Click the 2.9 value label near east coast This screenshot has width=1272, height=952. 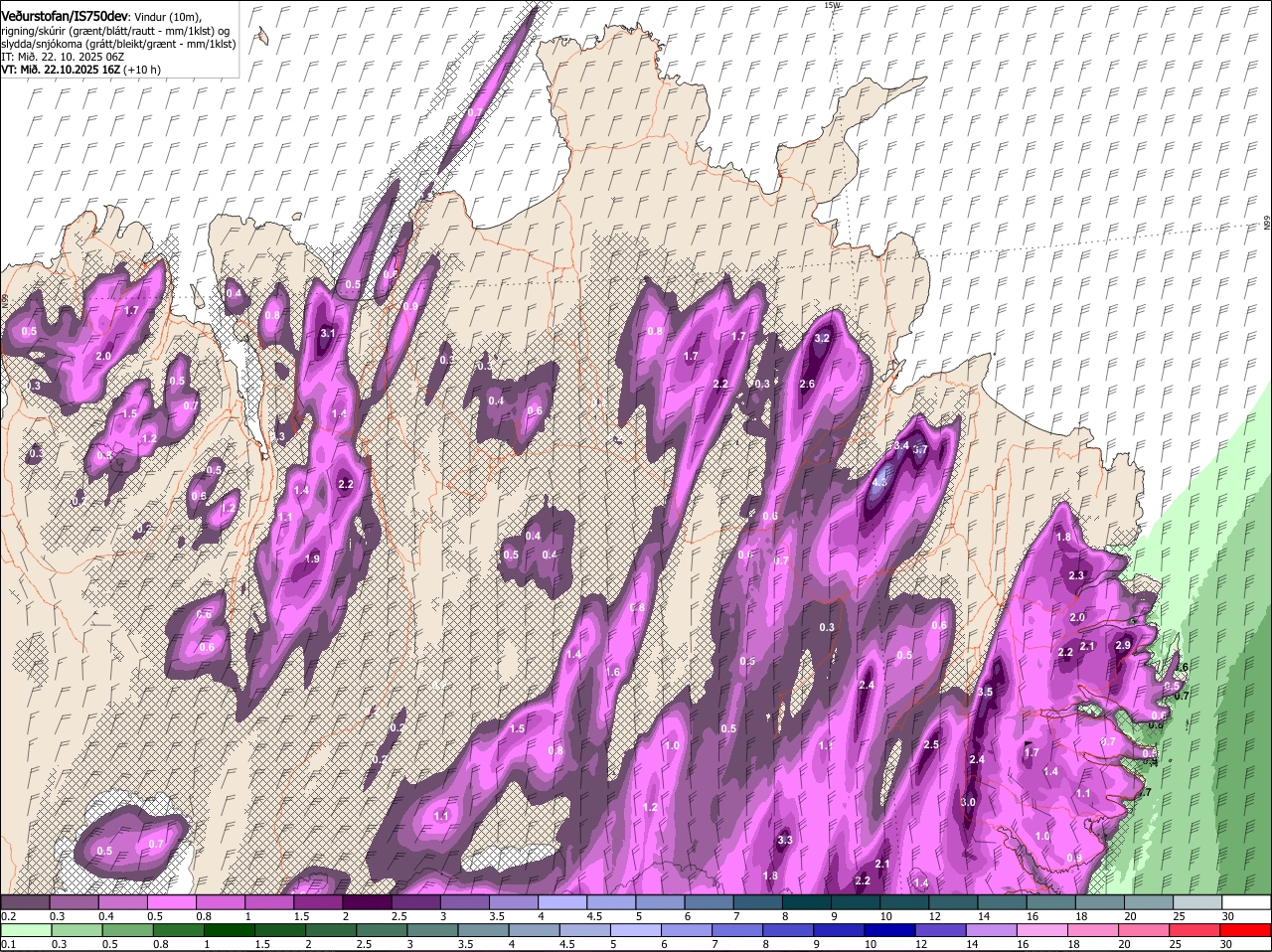tap(1123, 645)
